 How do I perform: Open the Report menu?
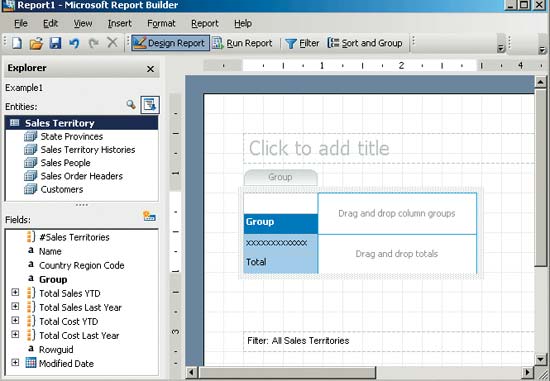pyautogui.click(x=205, y=24)
